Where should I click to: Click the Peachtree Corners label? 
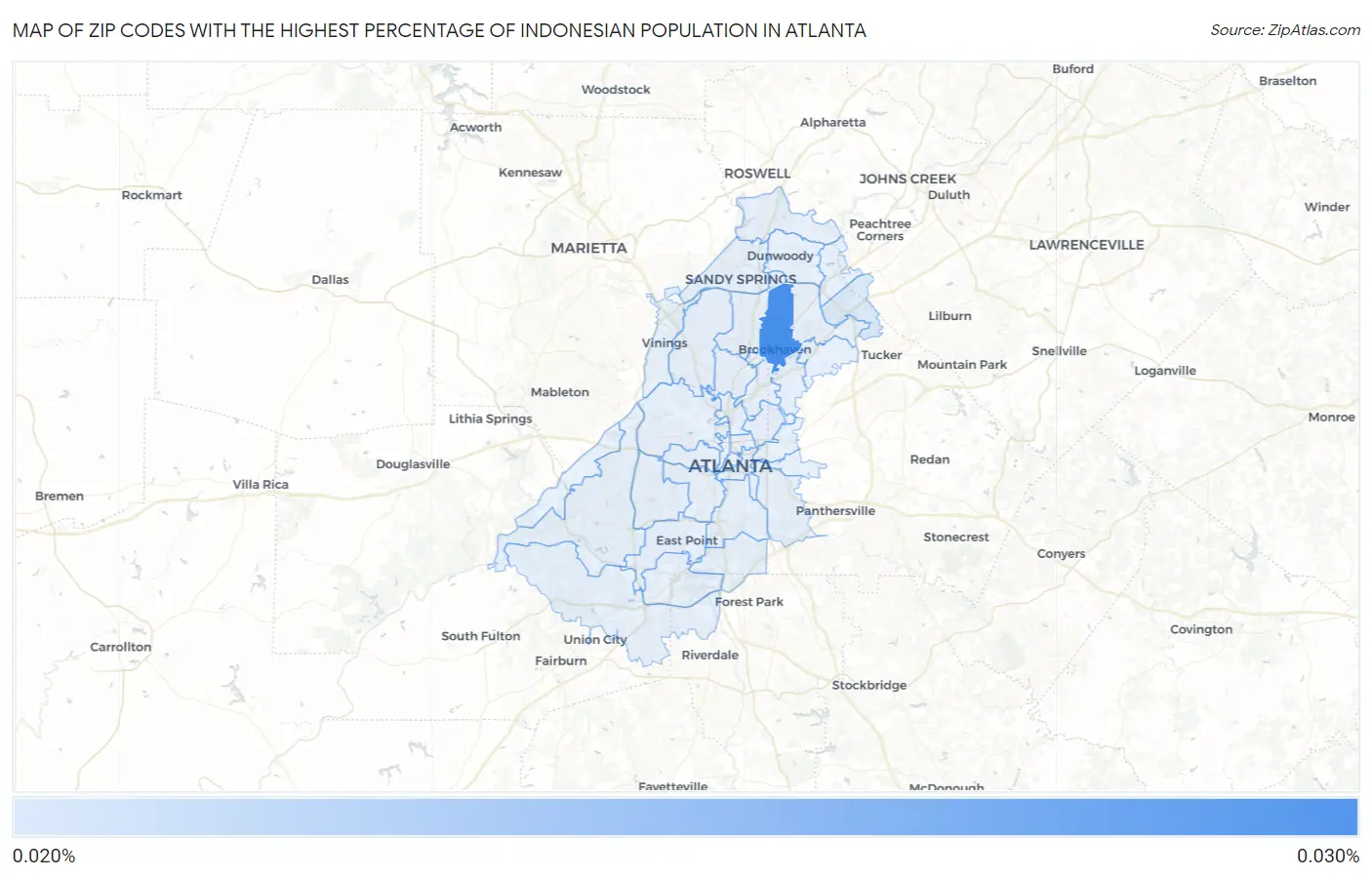[880, 230]
